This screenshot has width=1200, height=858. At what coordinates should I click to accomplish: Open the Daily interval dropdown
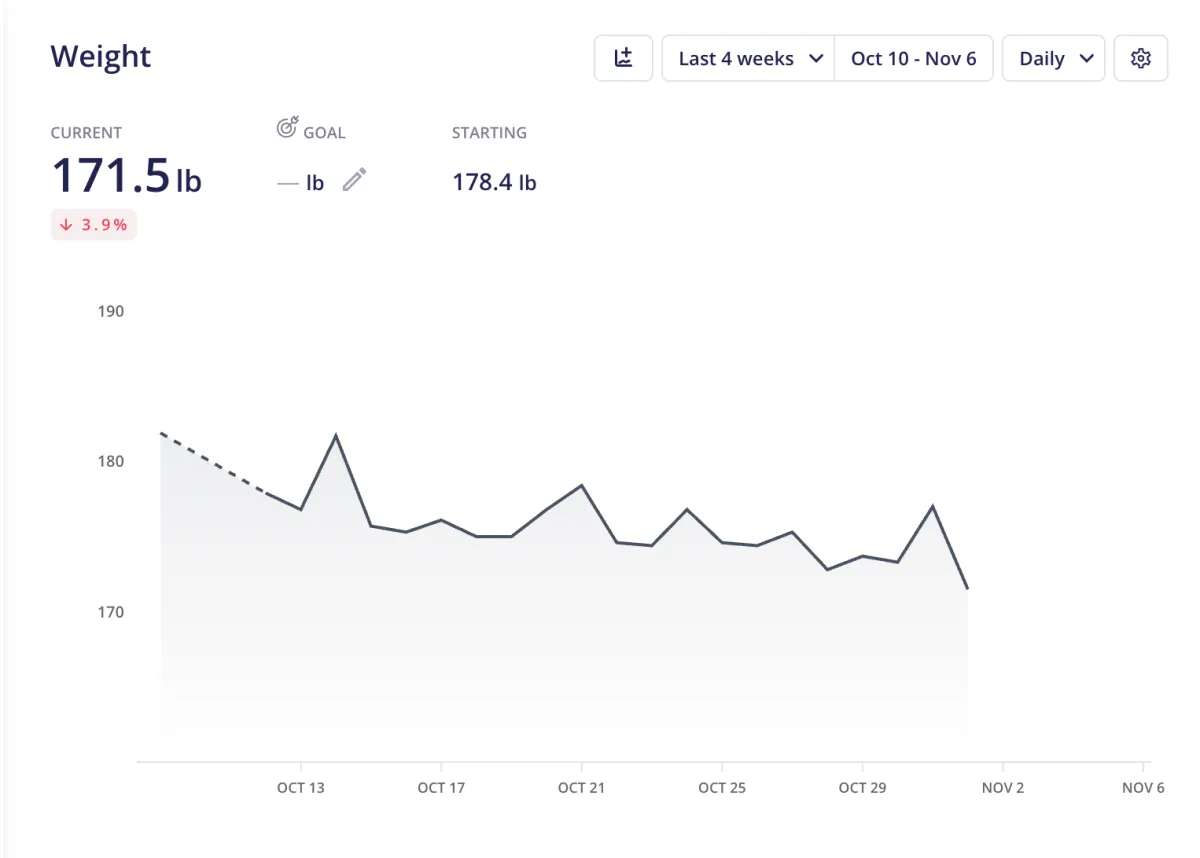click(1054, 58)
